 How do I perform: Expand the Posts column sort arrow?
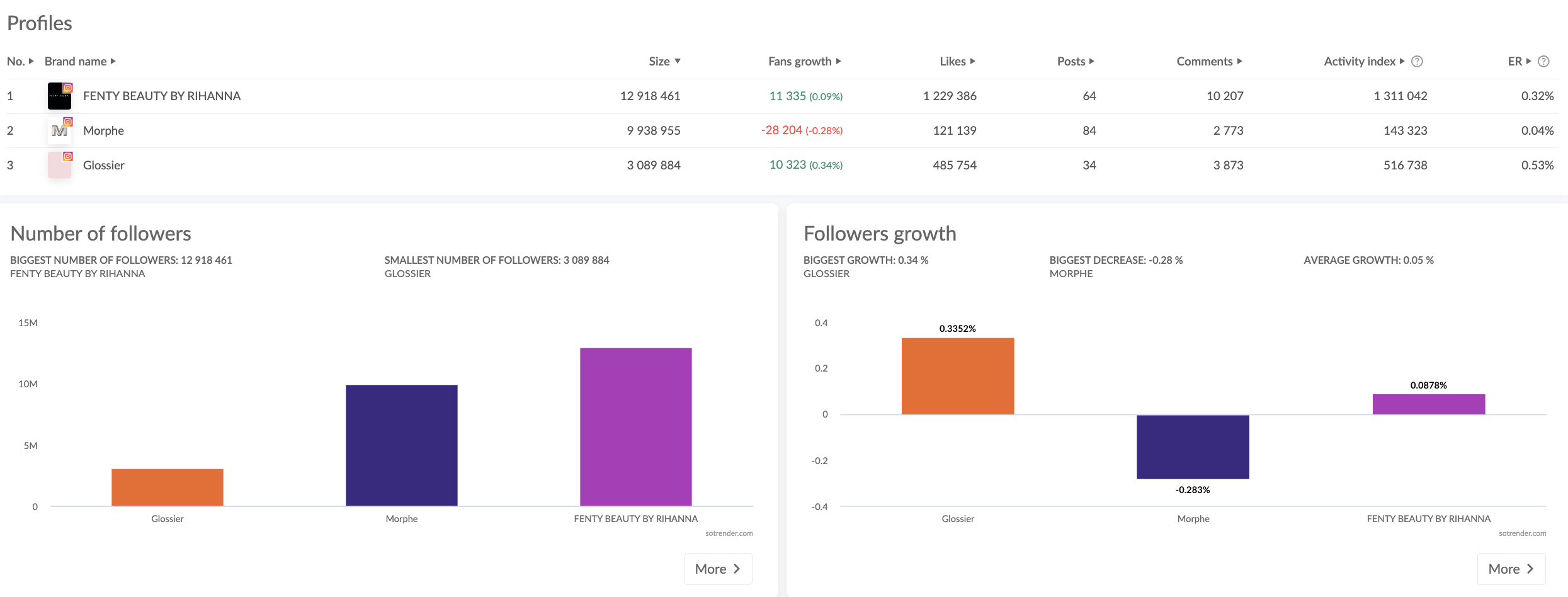tap(1093, 61)
